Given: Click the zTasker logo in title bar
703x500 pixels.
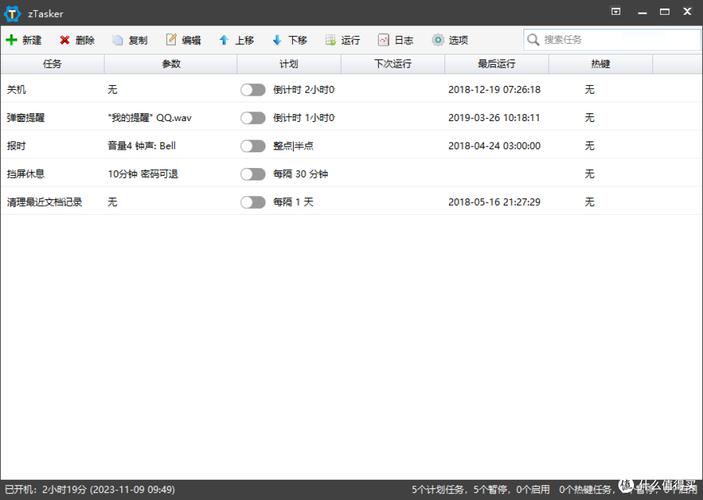Looking at the screenshot, I should [x=12, y=13].
